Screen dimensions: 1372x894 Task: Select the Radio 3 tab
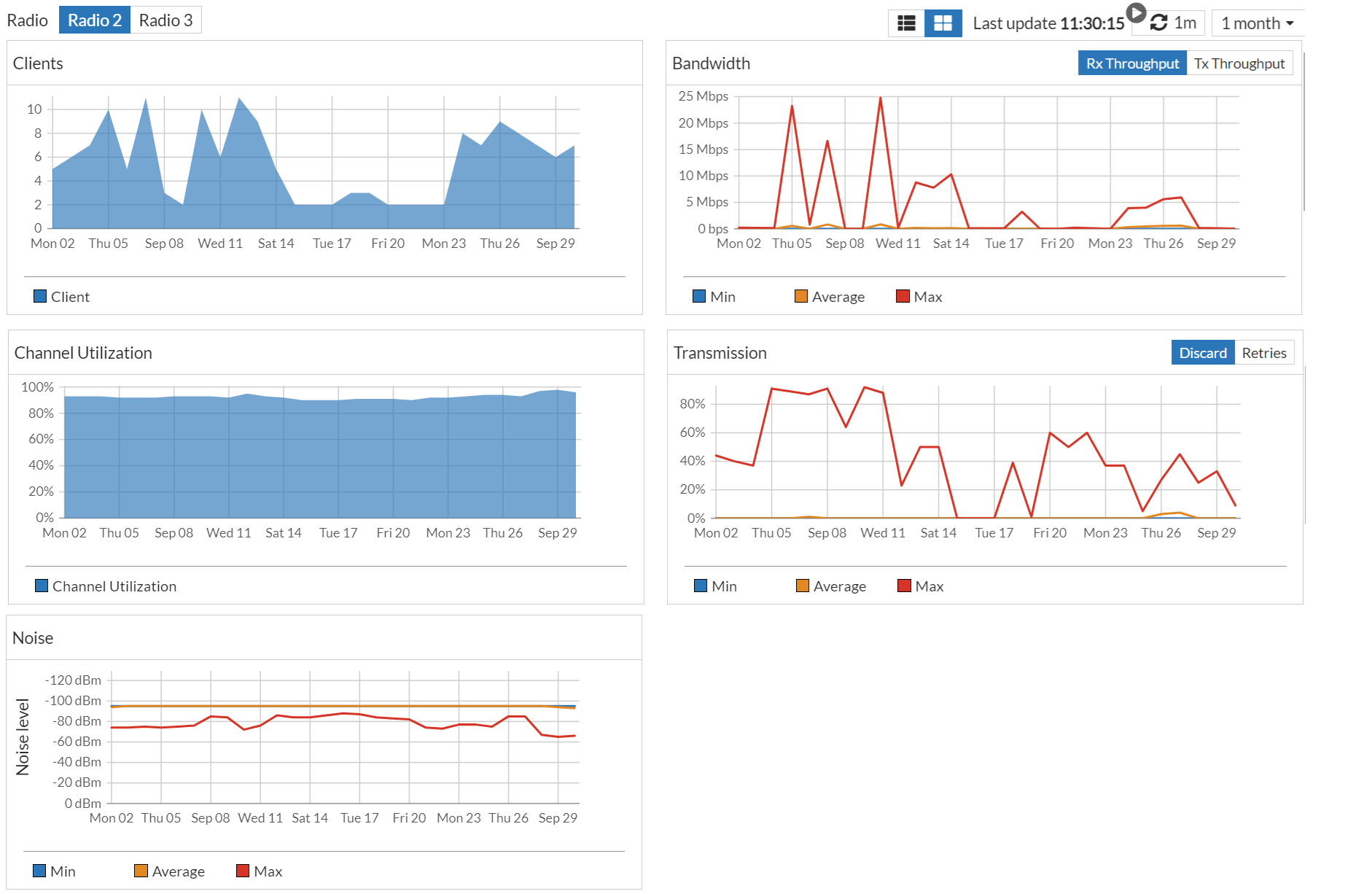166,20
